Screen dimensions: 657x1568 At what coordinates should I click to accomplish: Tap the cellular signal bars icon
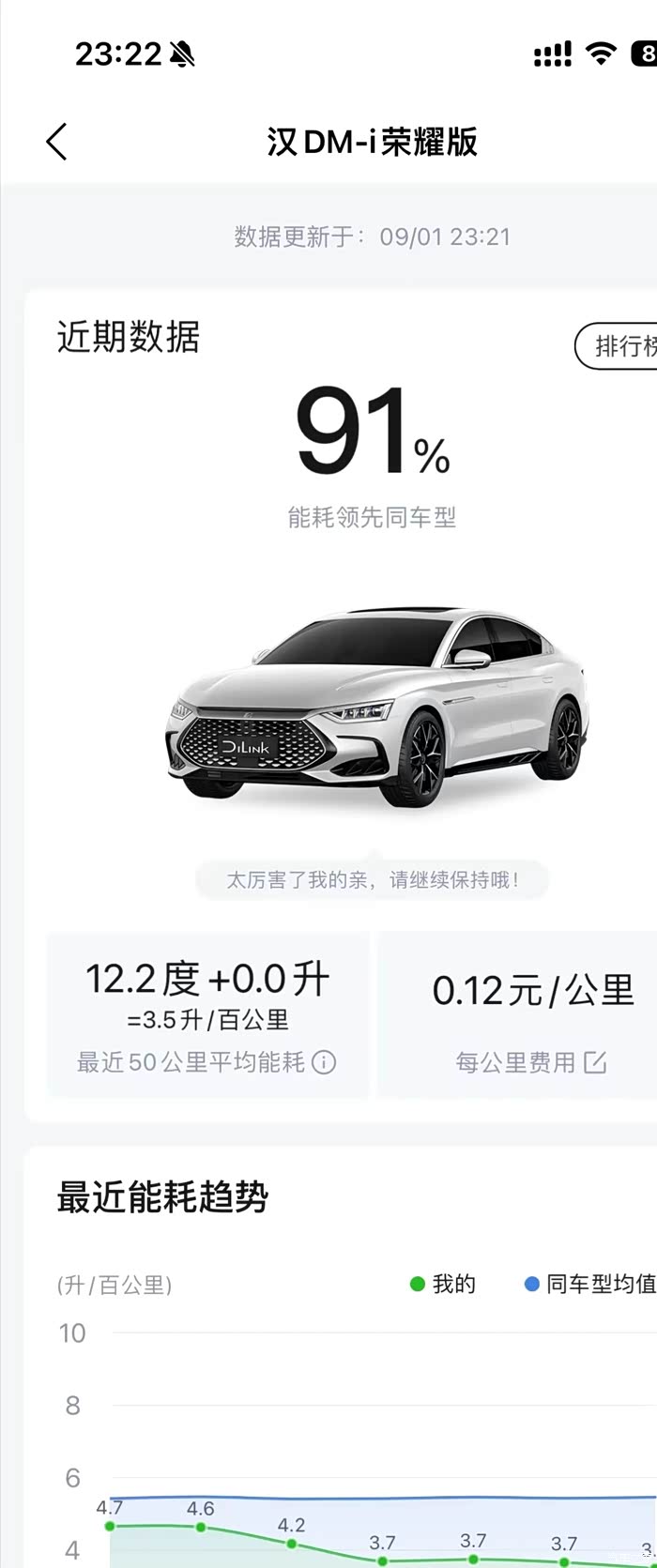click(x=552, y=54)
